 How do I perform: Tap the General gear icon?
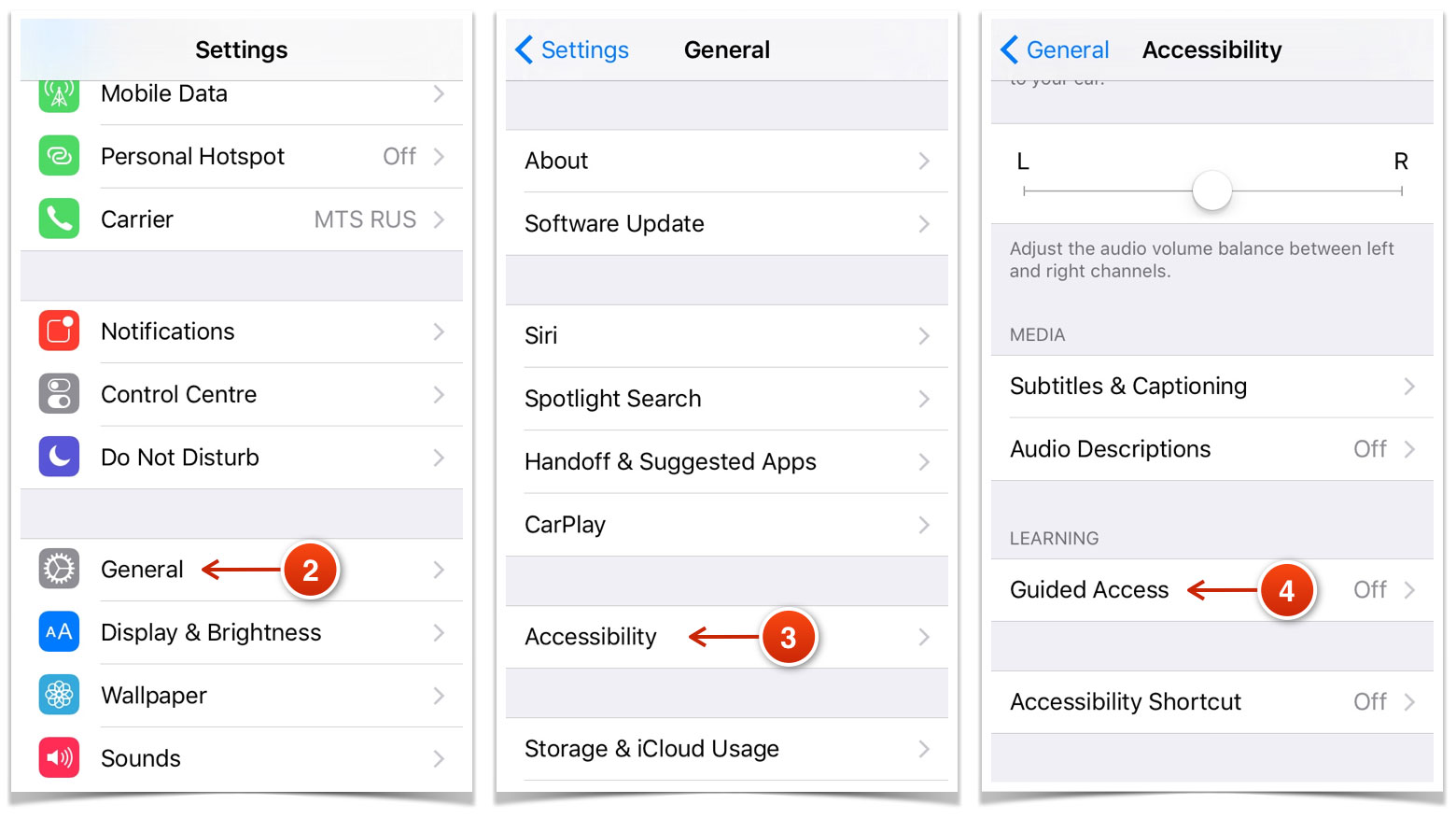pos(59,570)
